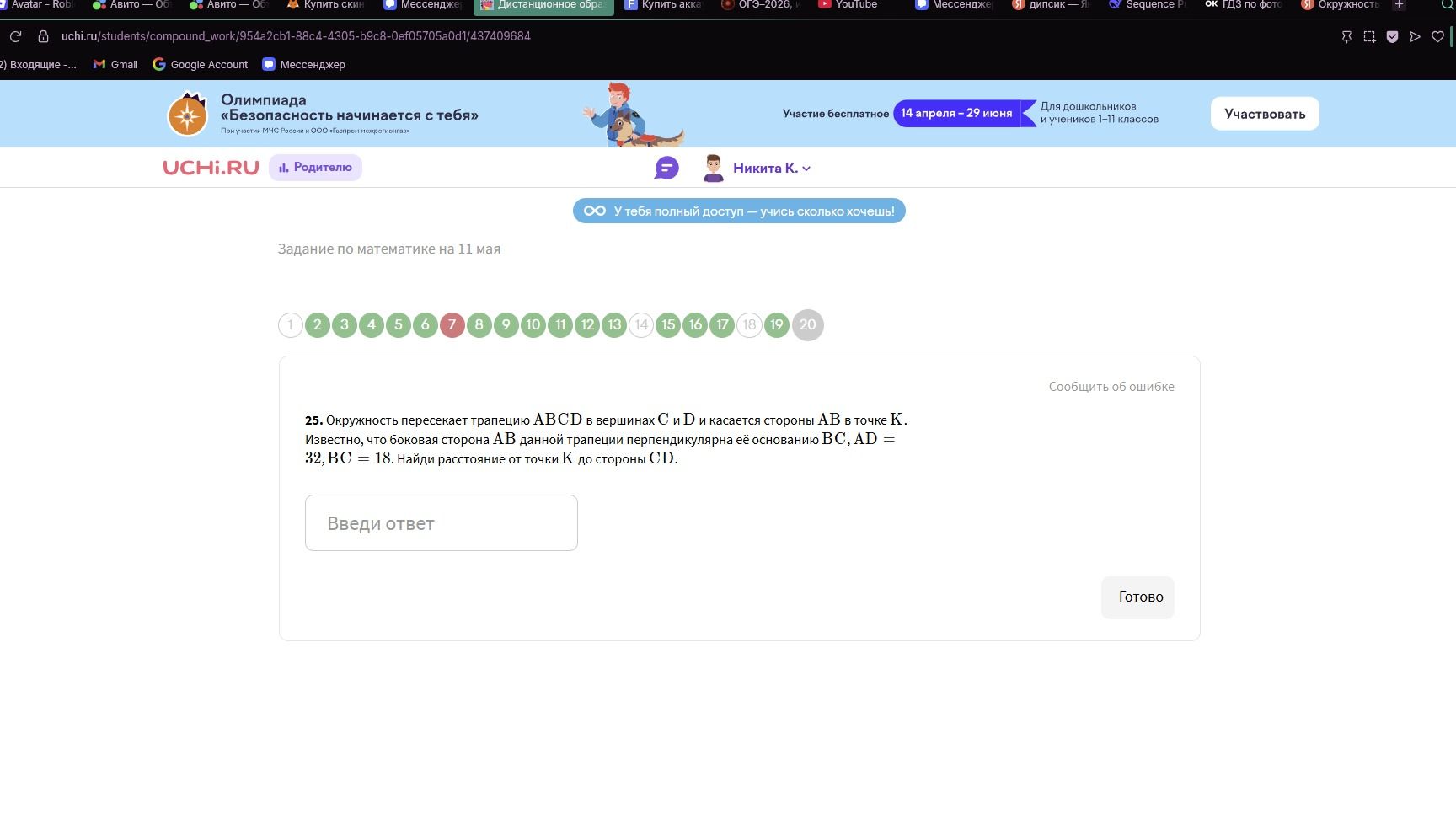The image size is (1456, 819).
Task: Click the Gmail bookmark icon
Action: point(99,64)
